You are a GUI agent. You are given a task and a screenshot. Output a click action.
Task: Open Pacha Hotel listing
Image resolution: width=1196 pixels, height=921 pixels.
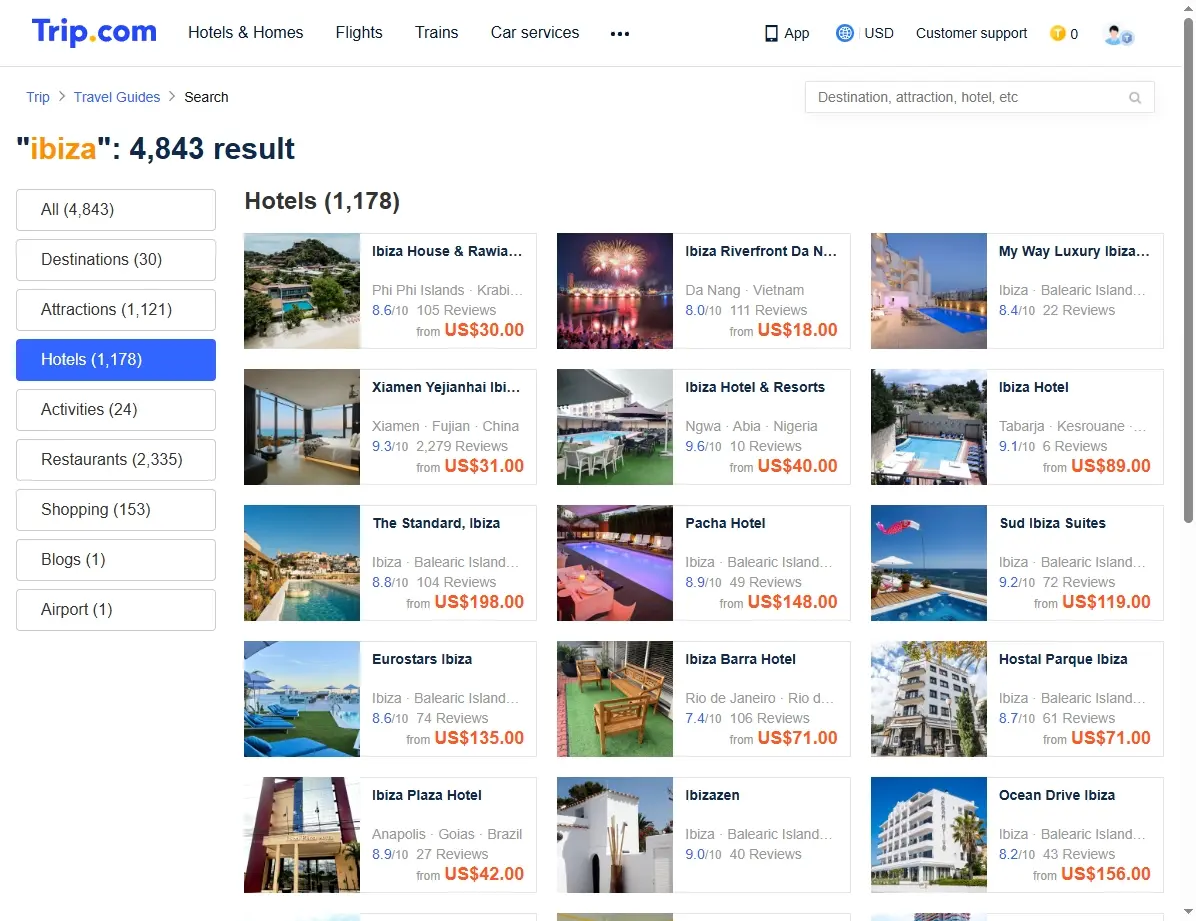[703, 563]
